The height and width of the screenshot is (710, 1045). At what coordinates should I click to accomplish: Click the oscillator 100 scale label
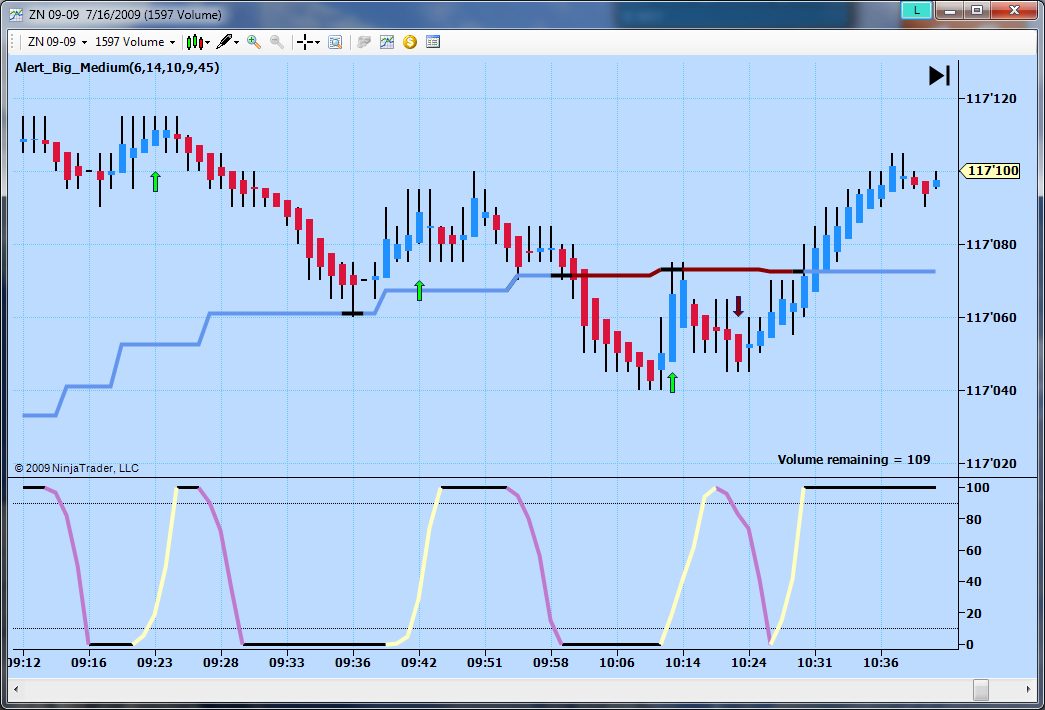click(x=978, y=488)
